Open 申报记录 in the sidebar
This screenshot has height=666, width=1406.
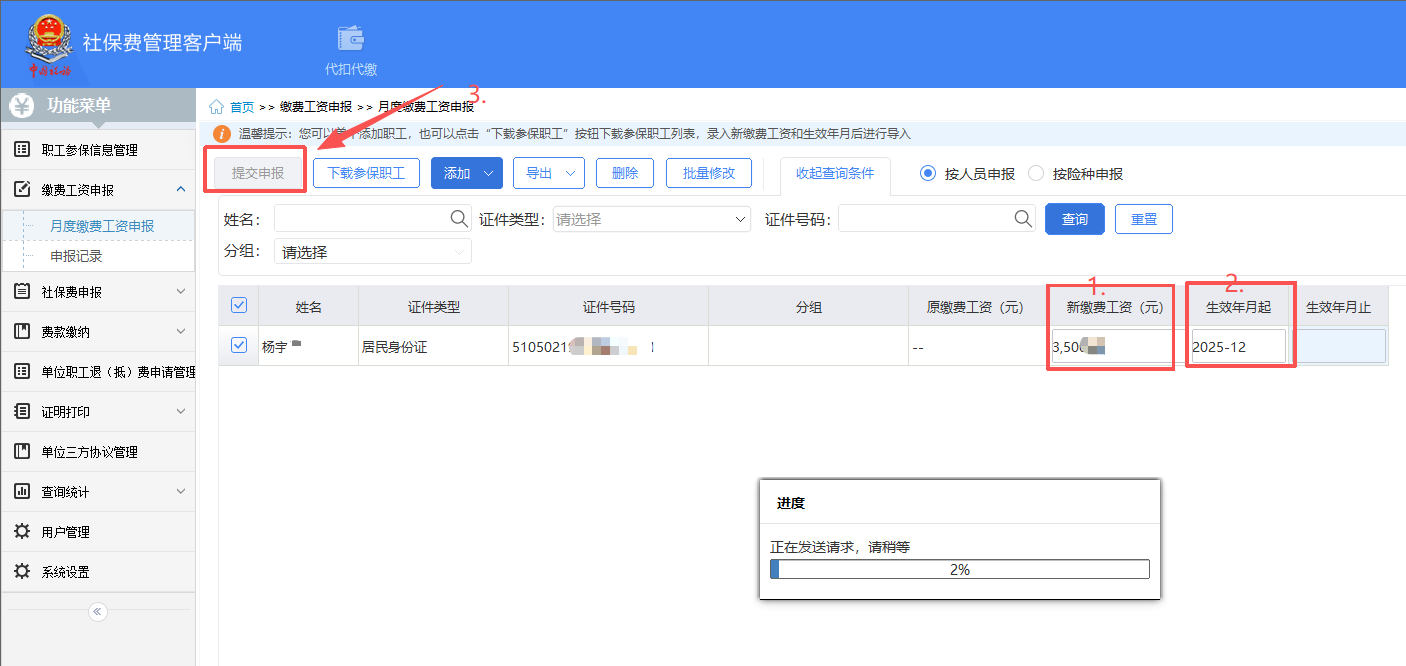click(x=76, y=256)
